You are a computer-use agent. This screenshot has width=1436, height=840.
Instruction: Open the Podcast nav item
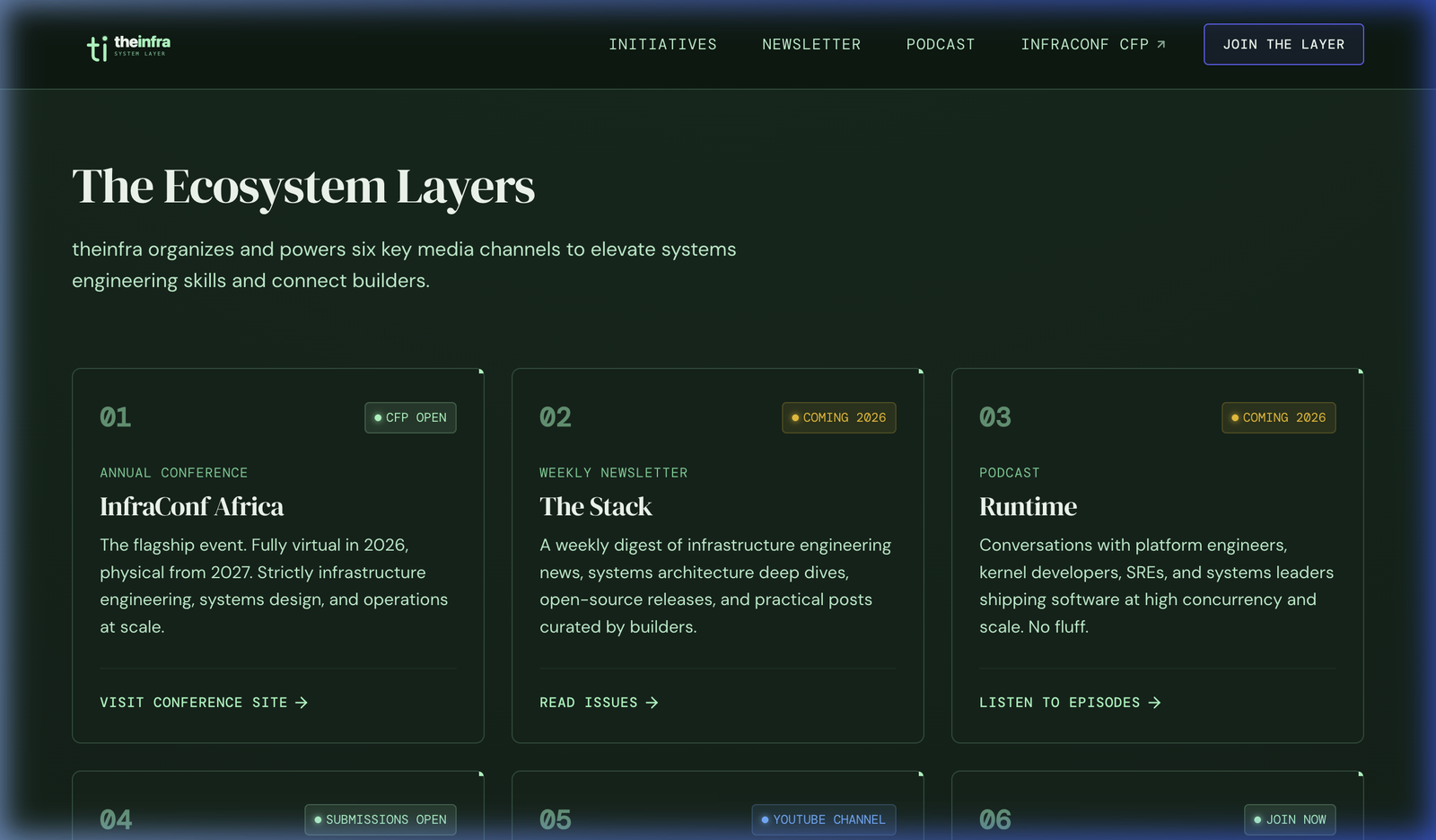pyautogui.click(x=941, y=44)
